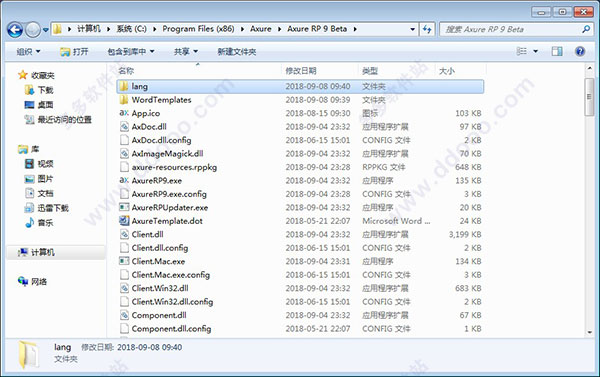Viewport: 600px width, 377px height.
Task: Select the AxureRPUpdater.exe icon
Action: (124, 207)
